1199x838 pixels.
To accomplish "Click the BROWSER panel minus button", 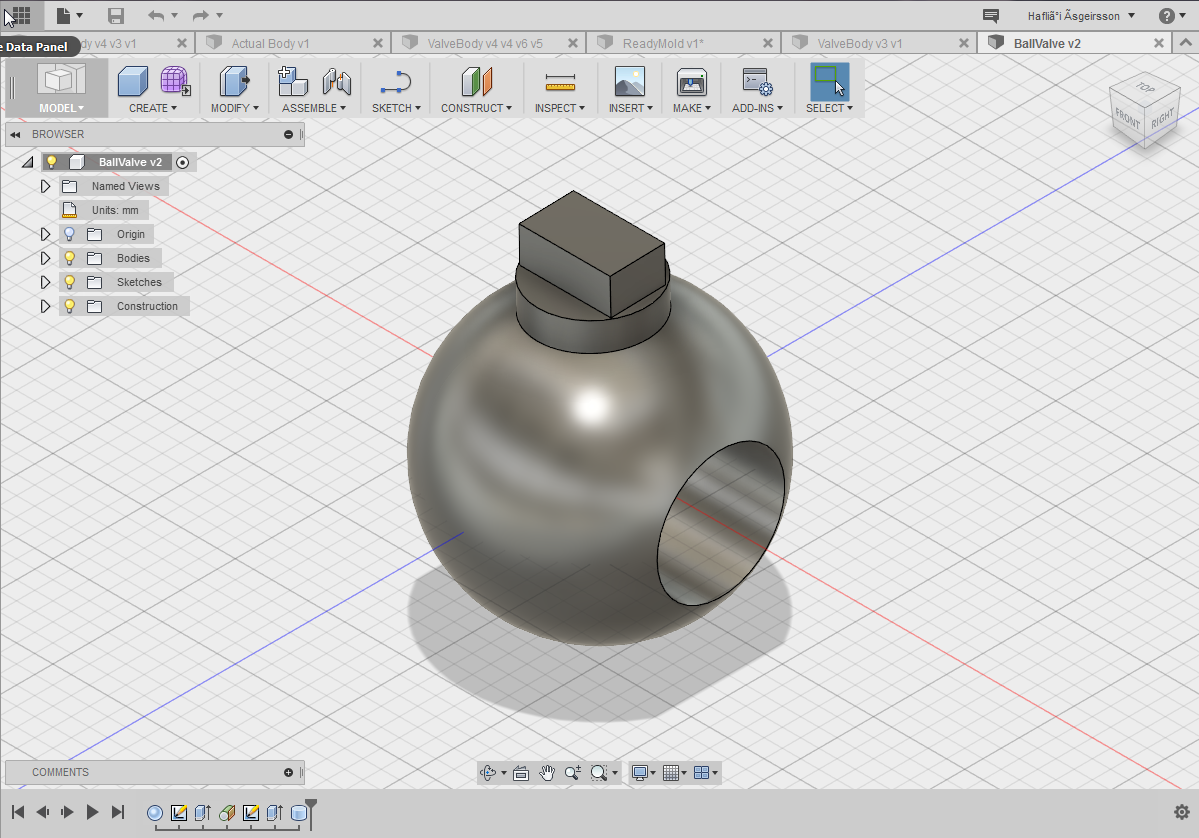I will [288, 135].
